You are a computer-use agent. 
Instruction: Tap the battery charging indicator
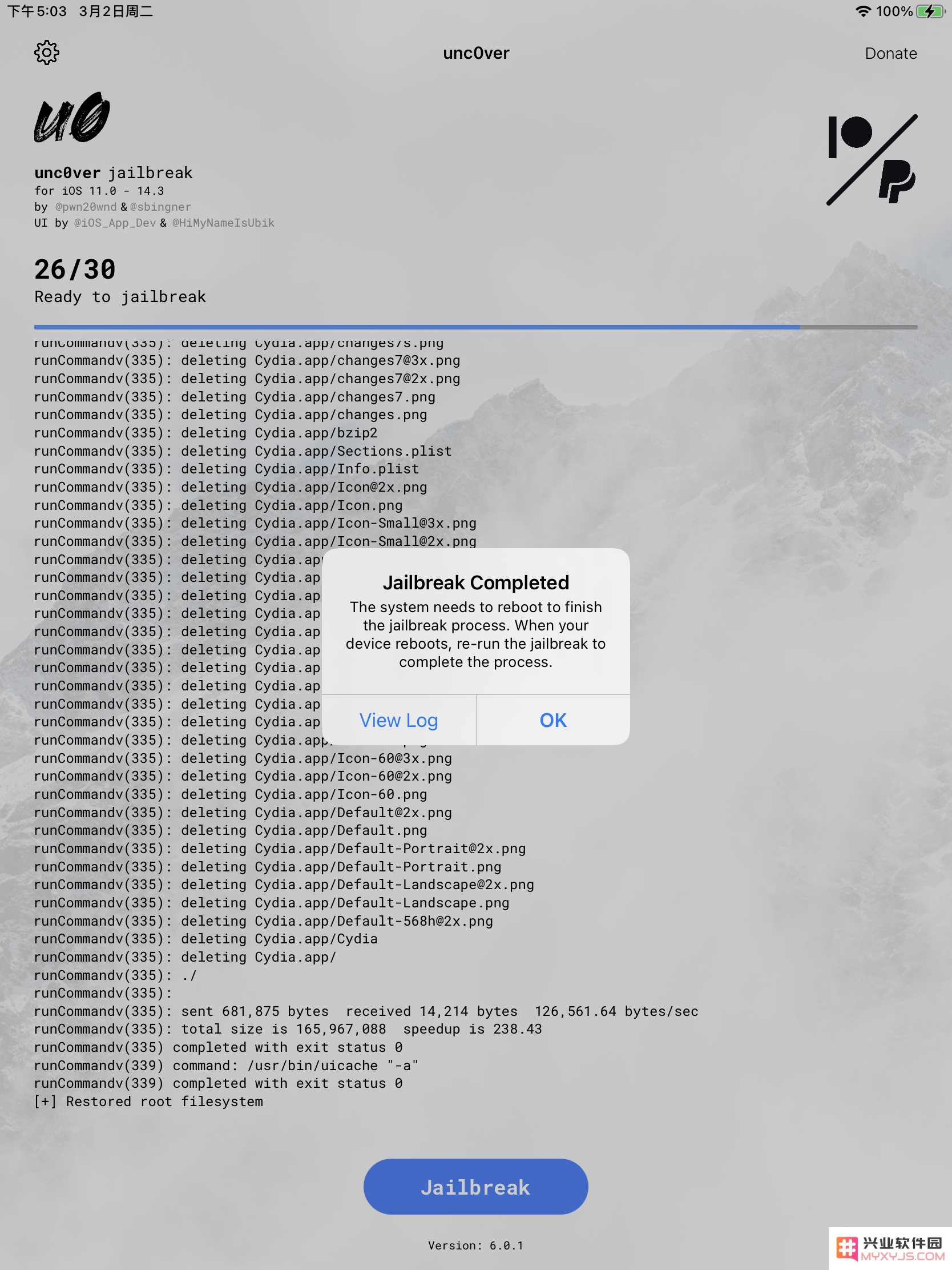[931, 11]
